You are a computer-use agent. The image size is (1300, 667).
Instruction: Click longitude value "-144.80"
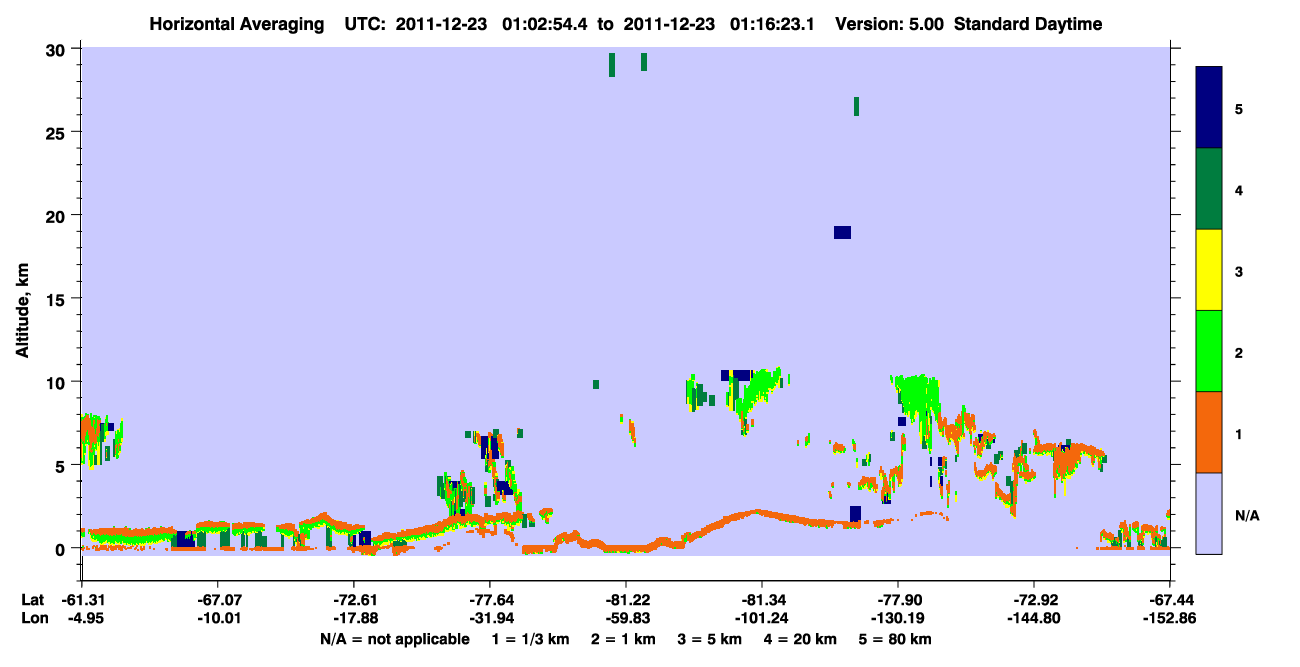[1033, 618]
